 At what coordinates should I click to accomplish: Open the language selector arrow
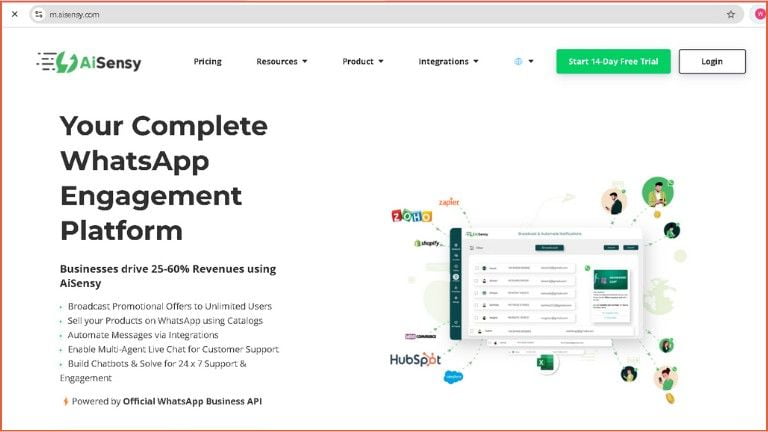[531, 61]
